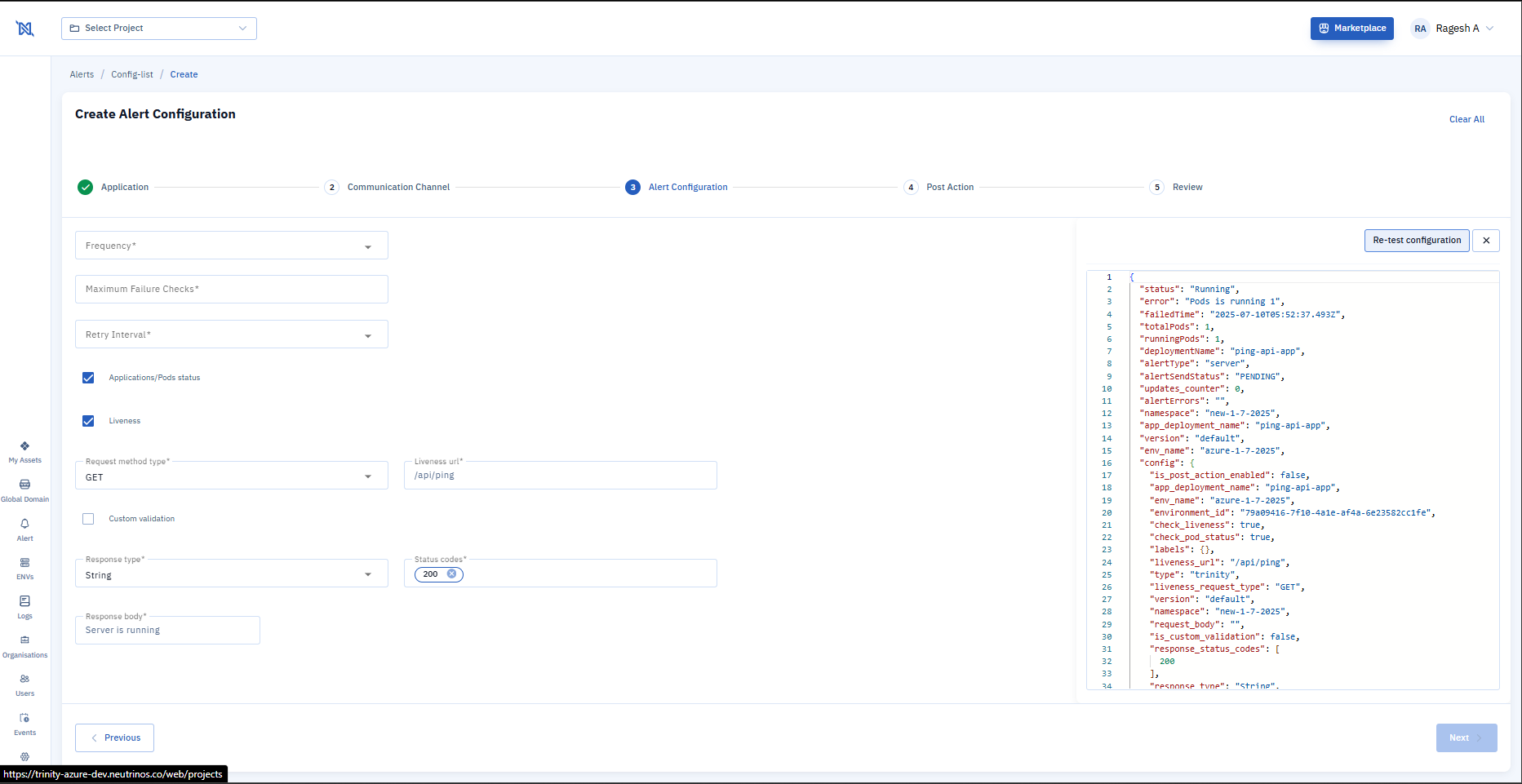Open the Alerts breadcrumb link

(x=82, y=74)
